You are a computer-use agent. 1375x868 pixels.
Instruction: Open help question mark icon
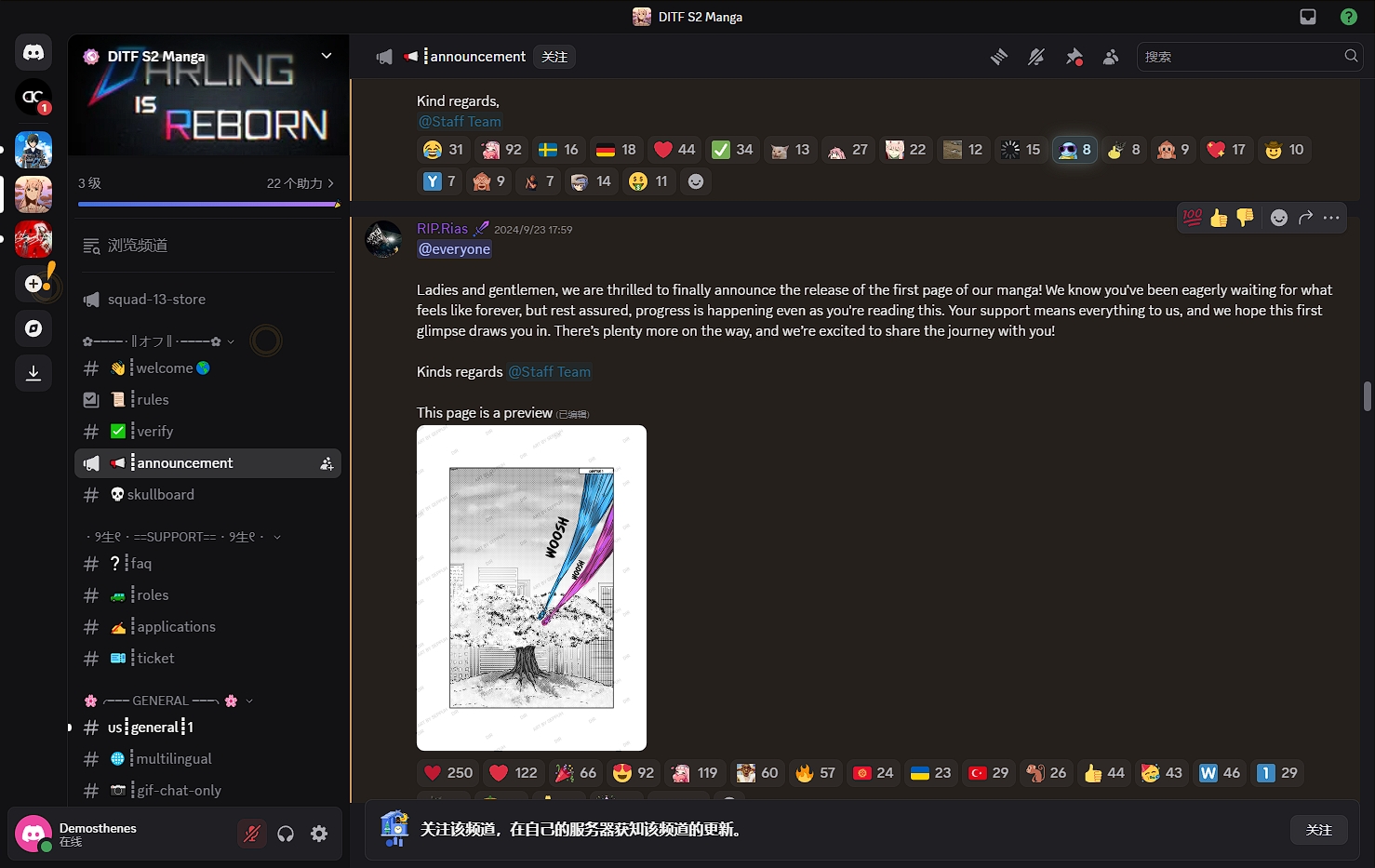pyautogui.click(x=1349, y=17)
